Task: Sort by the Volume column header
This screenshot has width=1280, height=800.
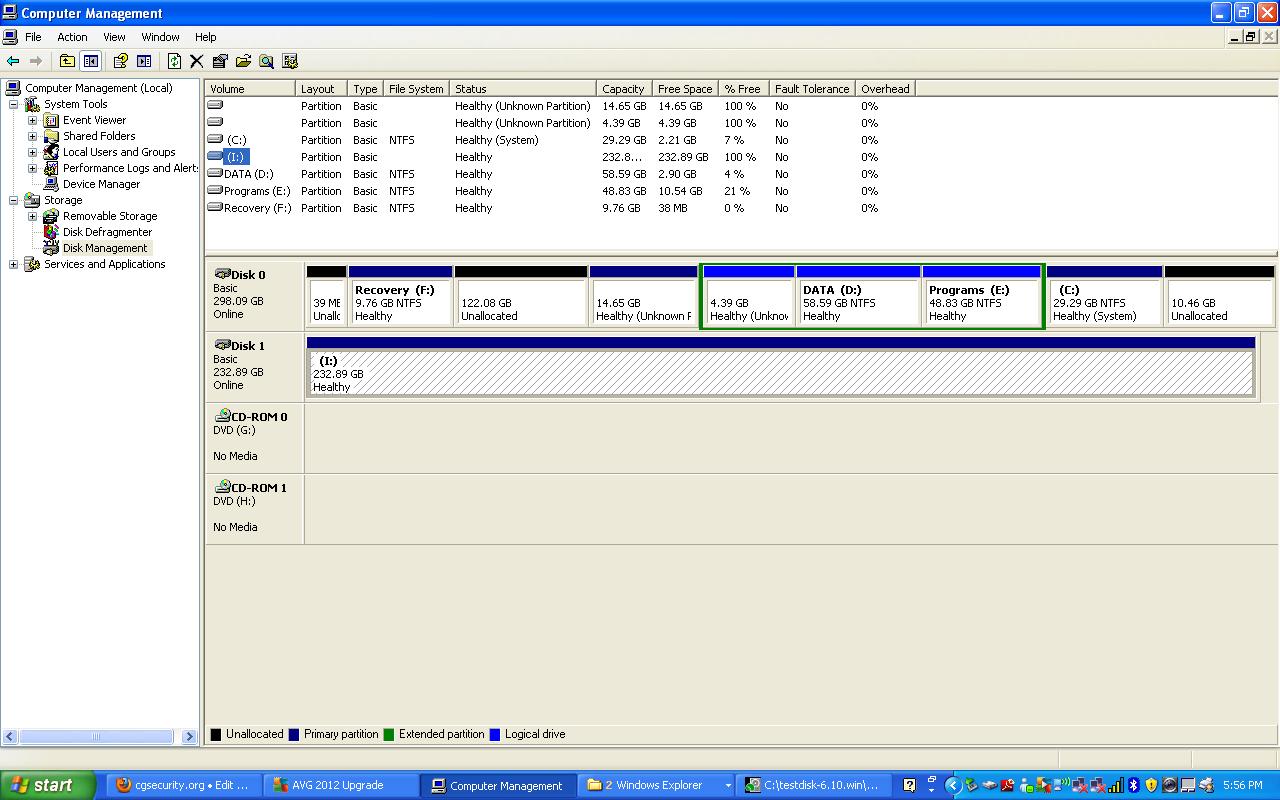Action: (250, 89)
